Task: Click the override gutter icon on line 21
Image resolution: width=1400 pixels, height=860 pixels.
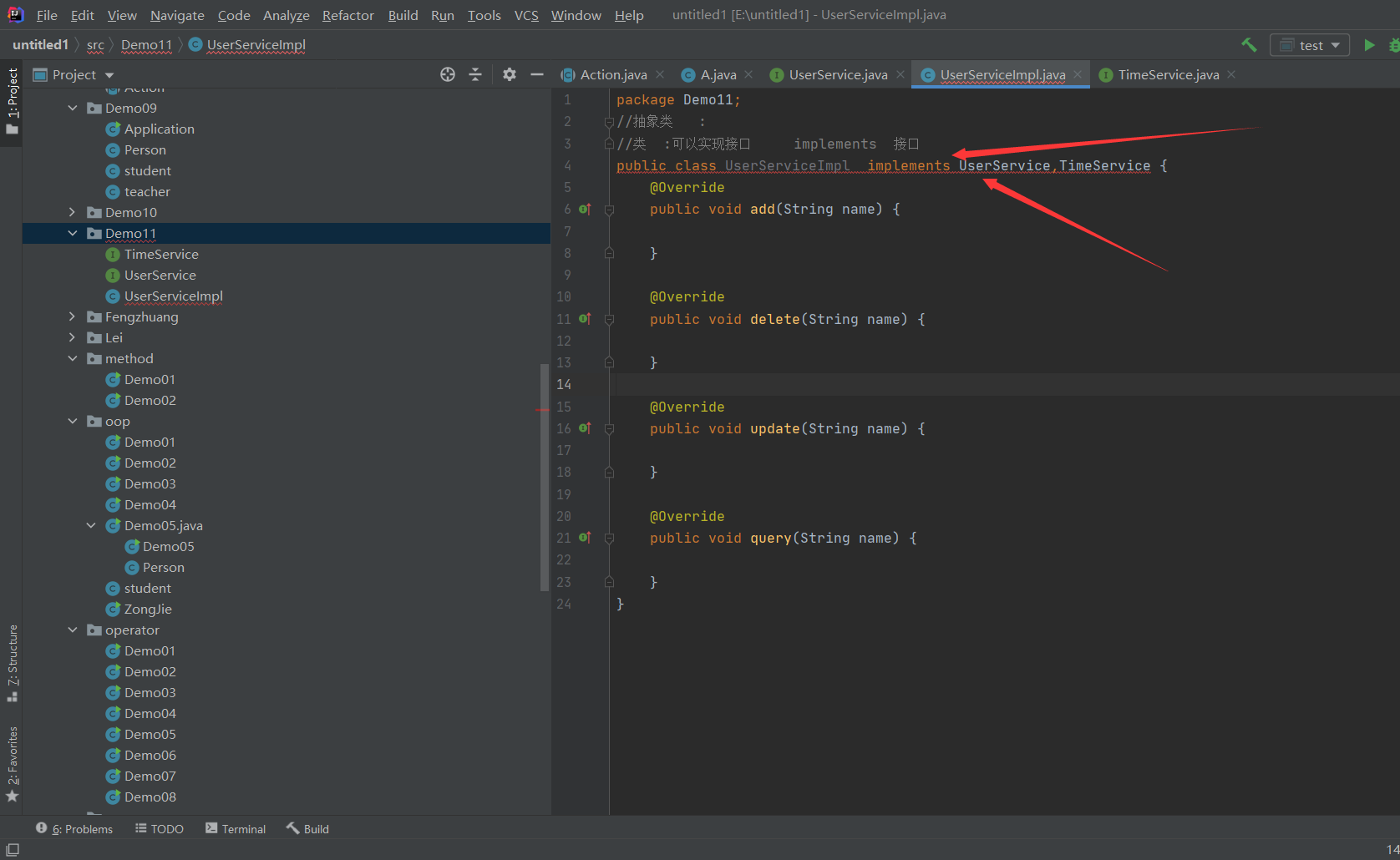Action: coord(585,538)
